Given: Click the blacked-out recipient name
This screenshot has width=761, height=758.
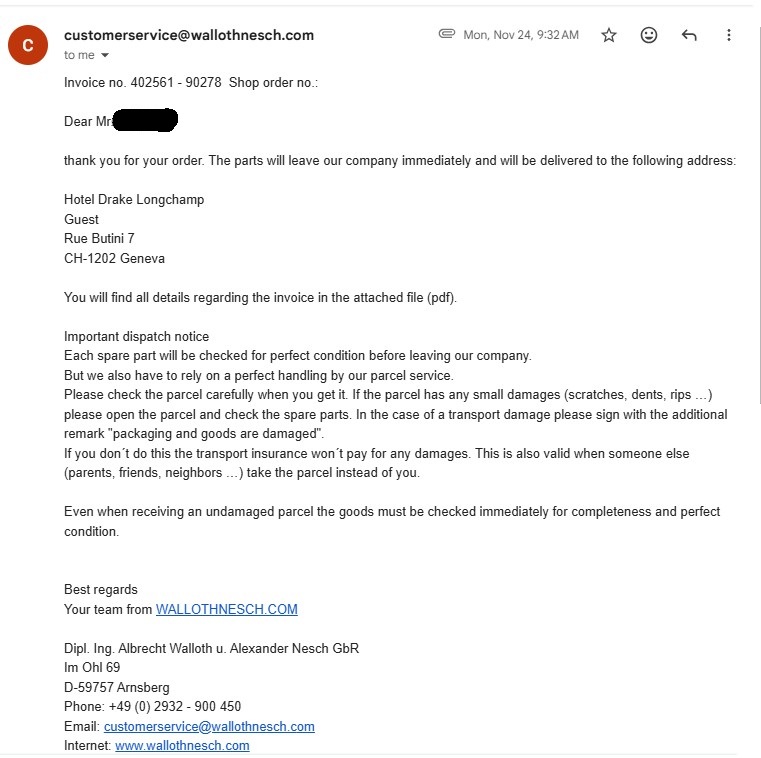Looking at the screenshot, I should coord(145,122).
